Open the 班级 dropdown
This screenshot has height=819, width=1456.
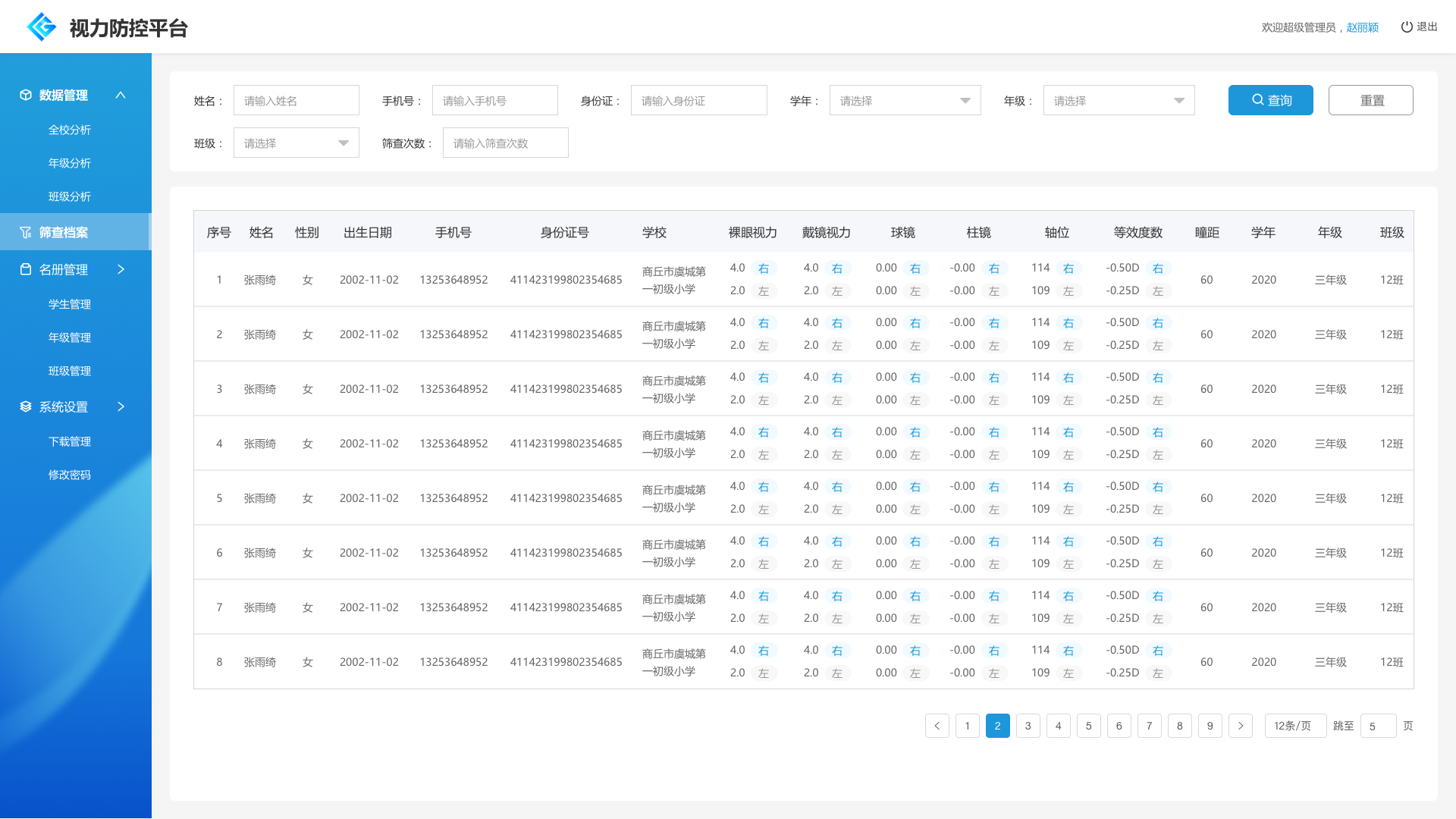click(x=297, y=143)
